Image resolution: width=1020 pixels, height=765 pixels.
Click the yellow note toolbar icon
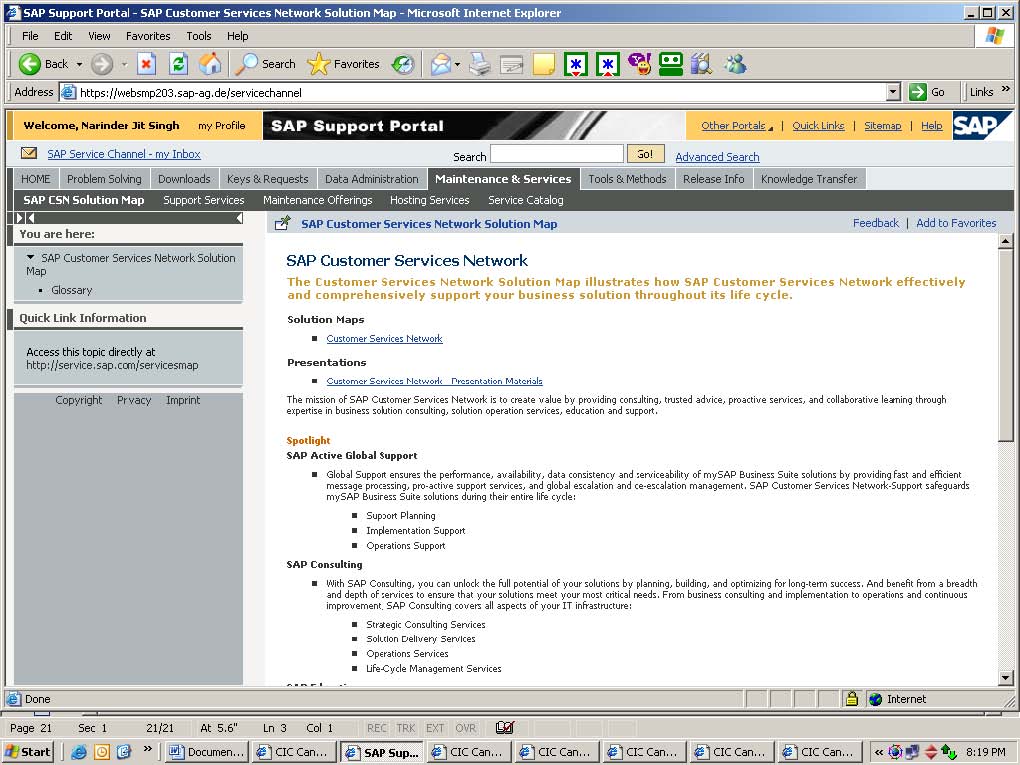click(544, 64)
